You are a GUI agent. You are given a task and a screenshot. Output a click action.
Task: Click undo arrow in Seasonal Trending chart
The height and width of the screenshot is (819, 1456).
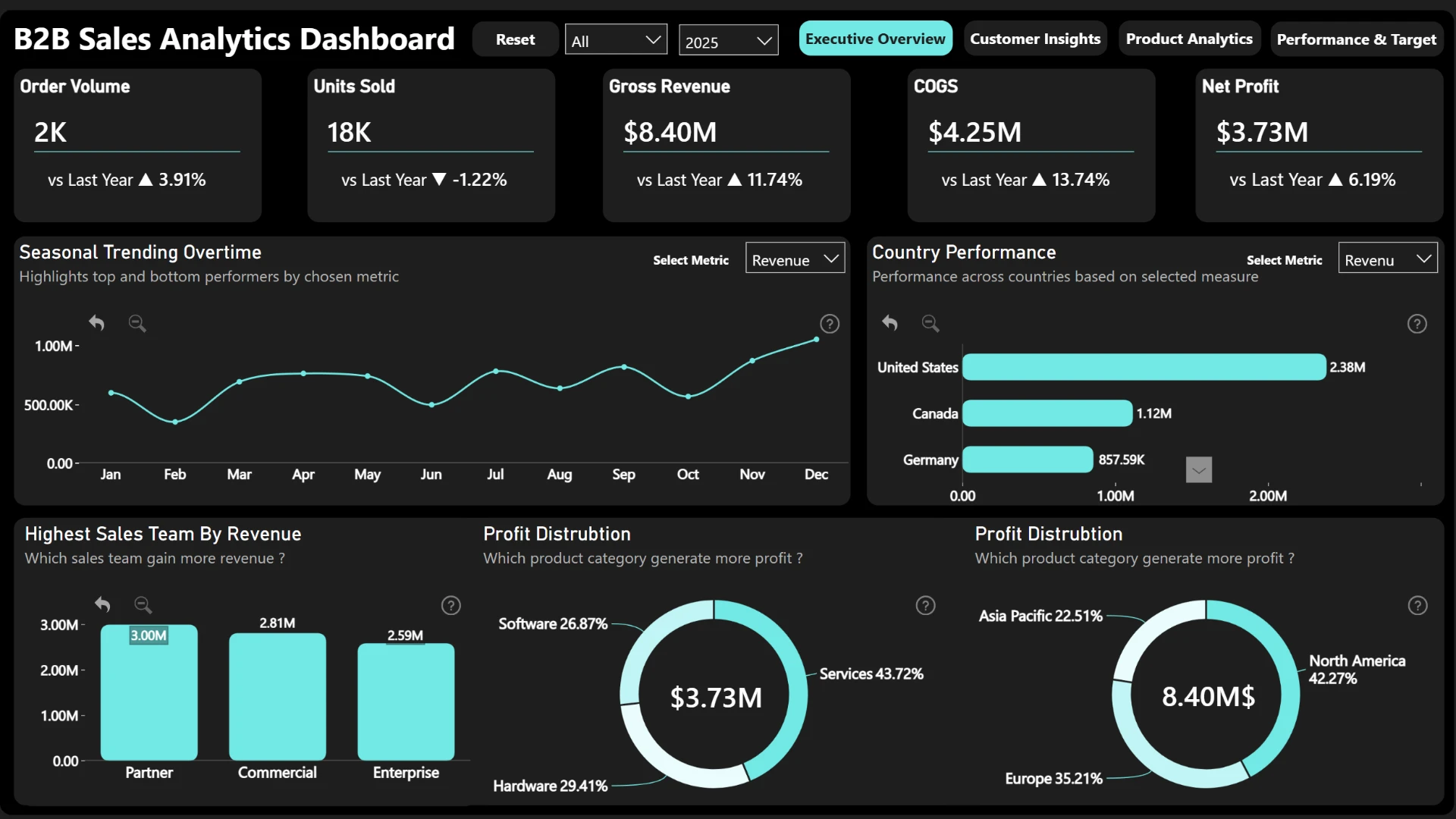pos(96,323)
